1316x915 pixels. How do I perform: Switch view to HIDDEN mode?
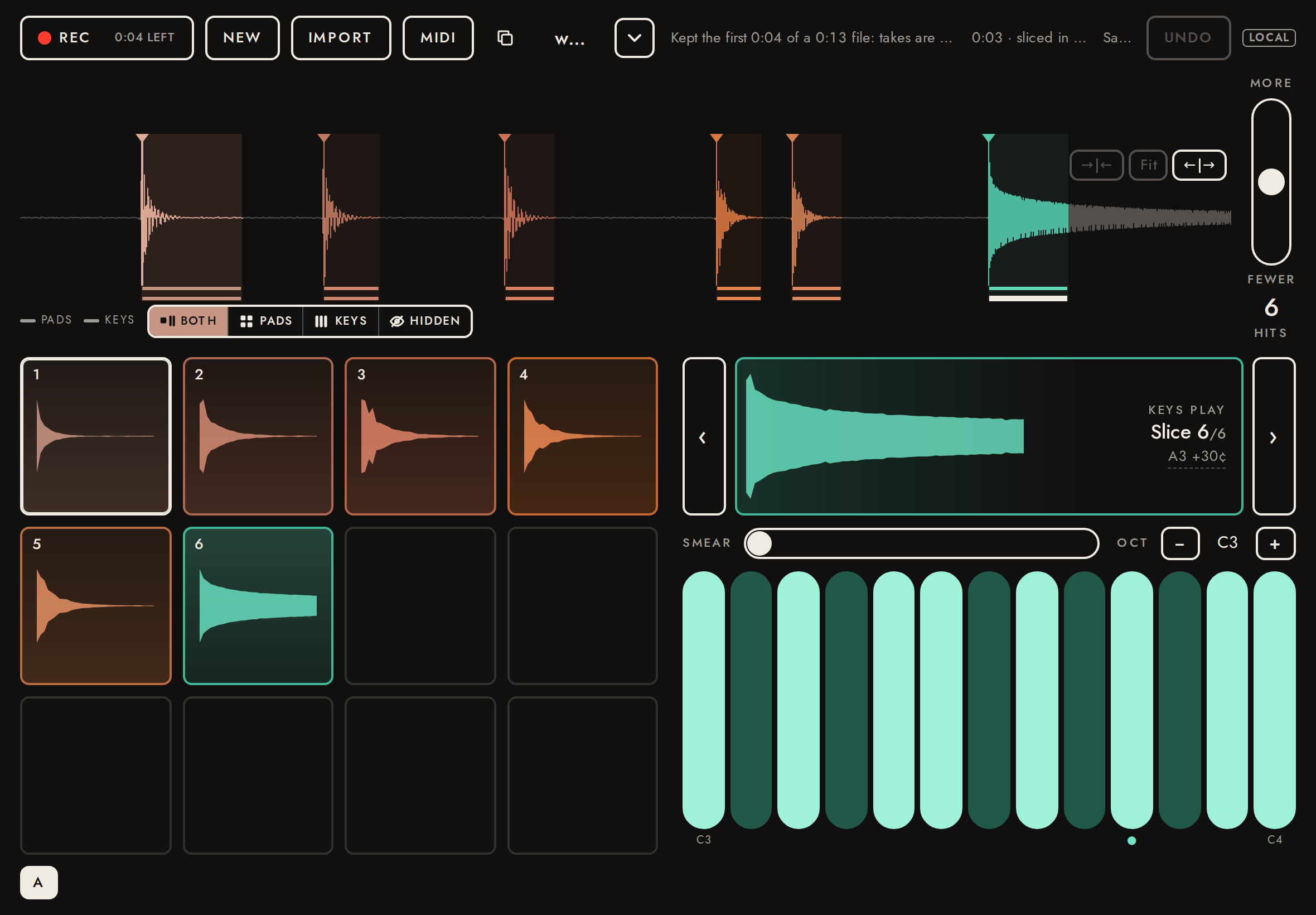coord(425,321)
